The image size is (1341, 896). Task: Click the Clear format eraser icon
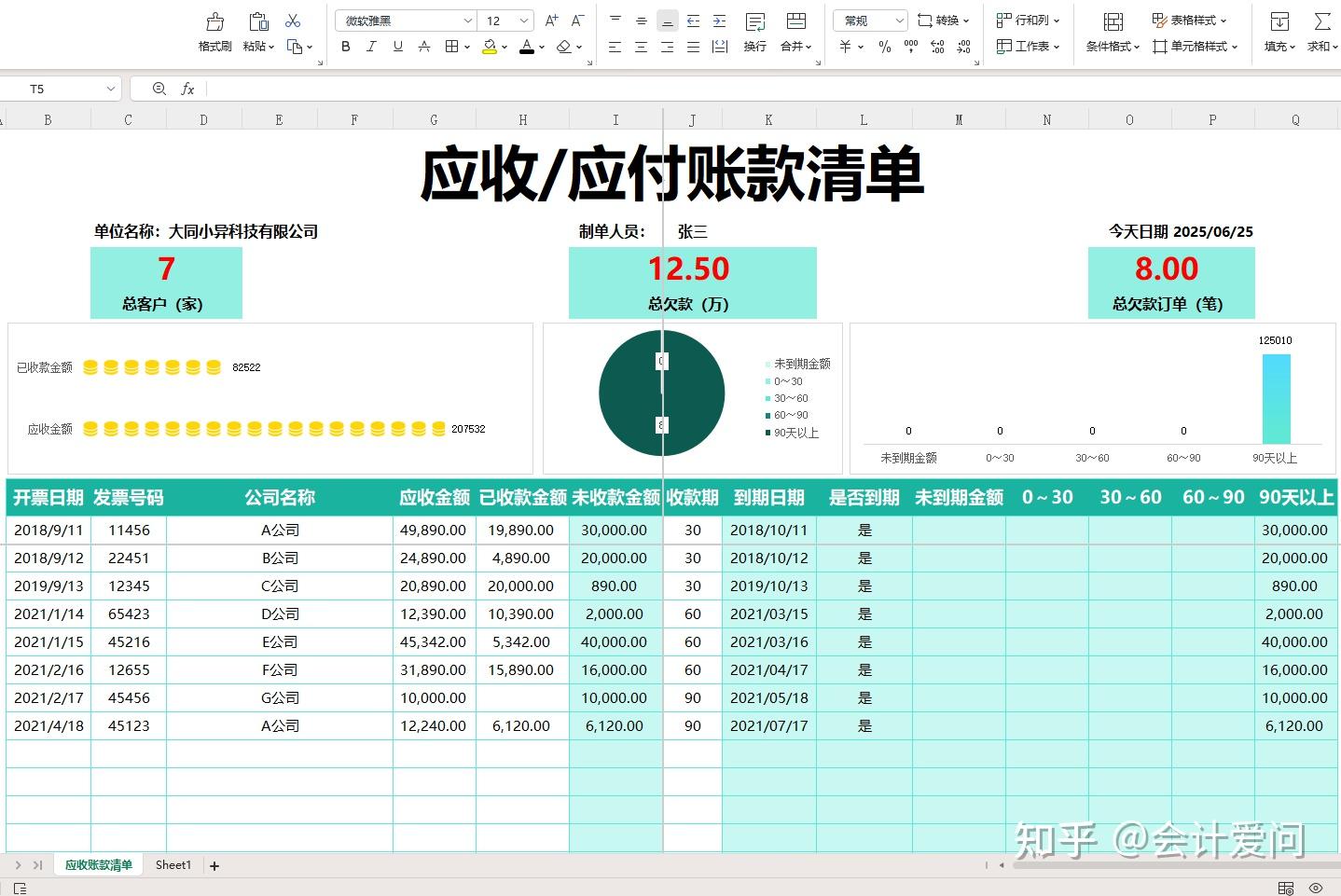[x=563, y=46]
